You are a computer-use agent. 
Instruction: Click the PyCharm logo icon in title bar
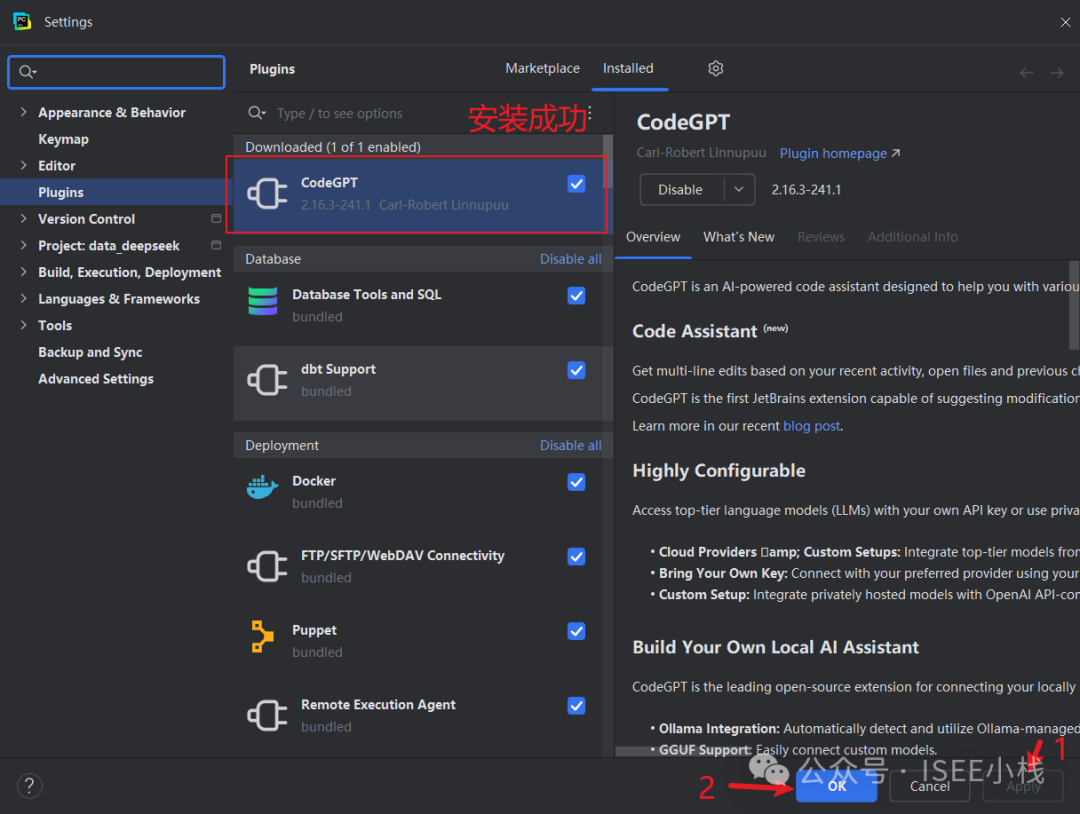pos(22,21)
